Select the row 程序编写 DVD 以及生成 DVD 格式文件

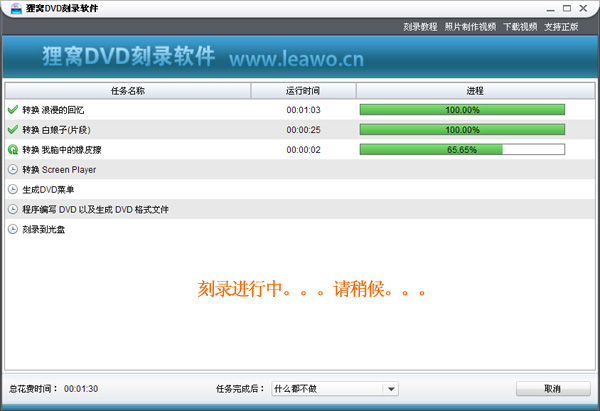(300, 209)
